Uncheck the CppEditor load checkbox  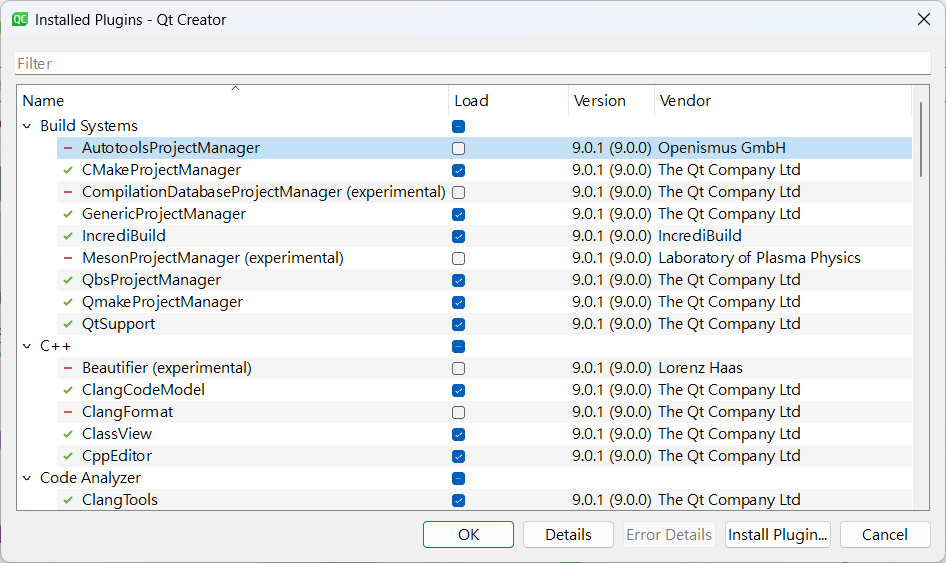[459, 457]
